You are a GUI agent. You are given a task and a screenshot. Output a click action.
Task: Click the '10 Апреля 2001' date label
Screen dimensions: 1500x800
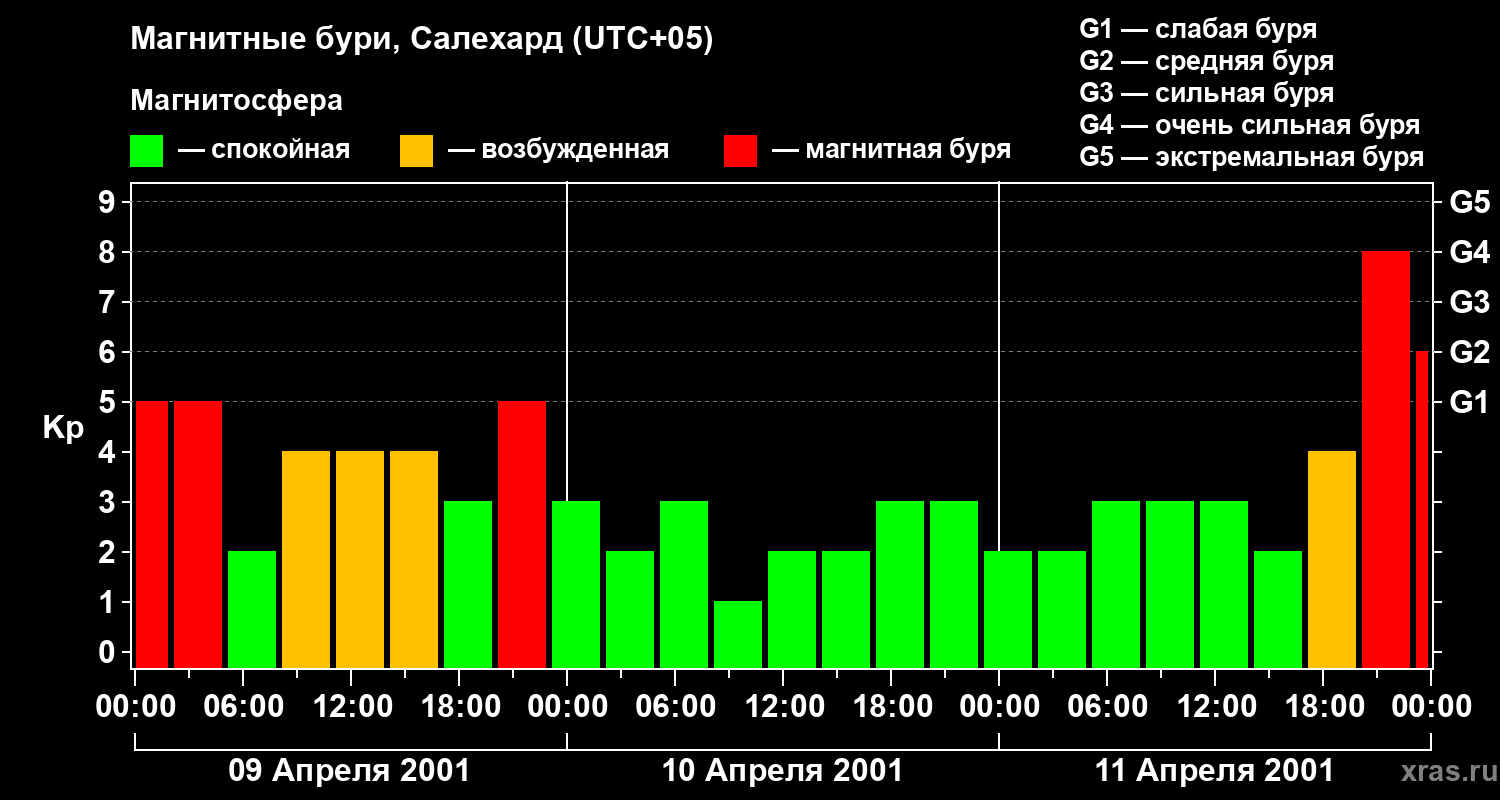pos(782,771)
